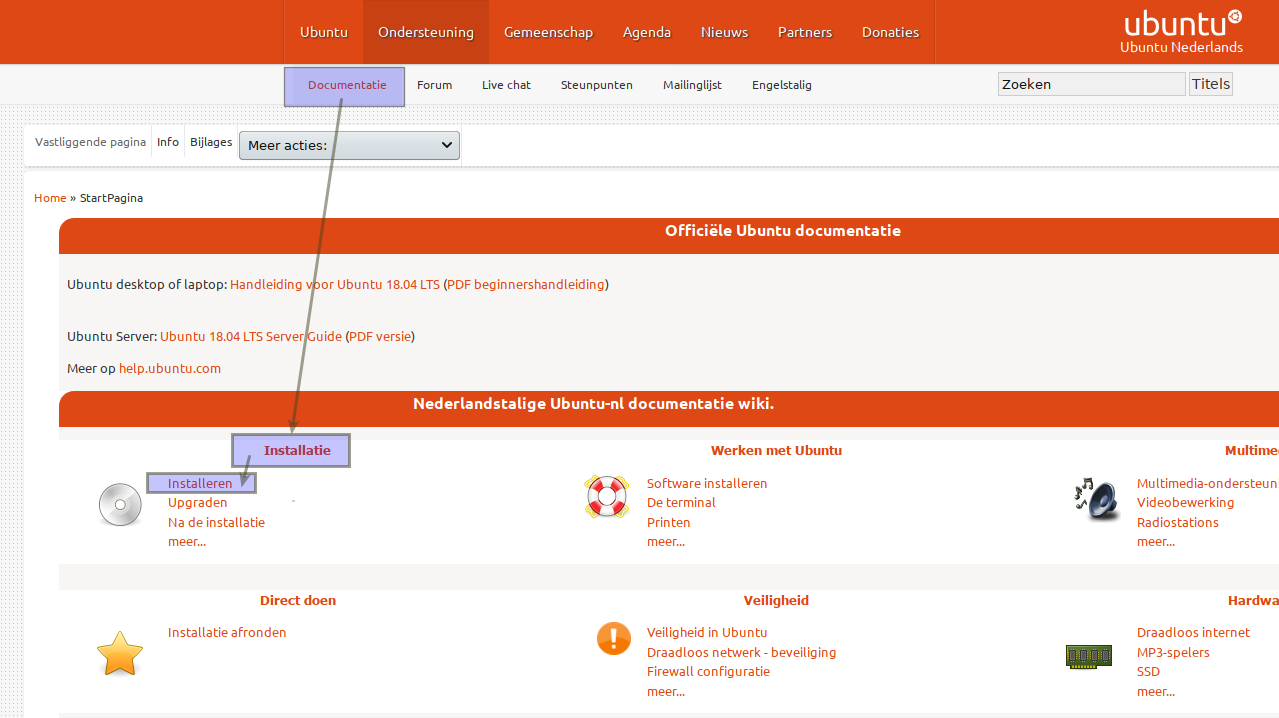Open the Multimedia-ondersteuning link
The width and height of the screenshot is (1279, 718).
coord(1208,484)
